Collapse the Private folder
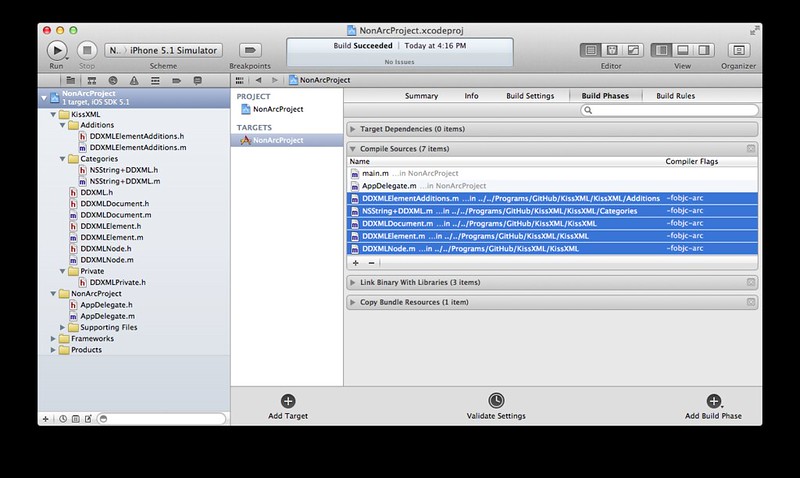The width and height of the screenshot is (800, 478). [62, 271]
